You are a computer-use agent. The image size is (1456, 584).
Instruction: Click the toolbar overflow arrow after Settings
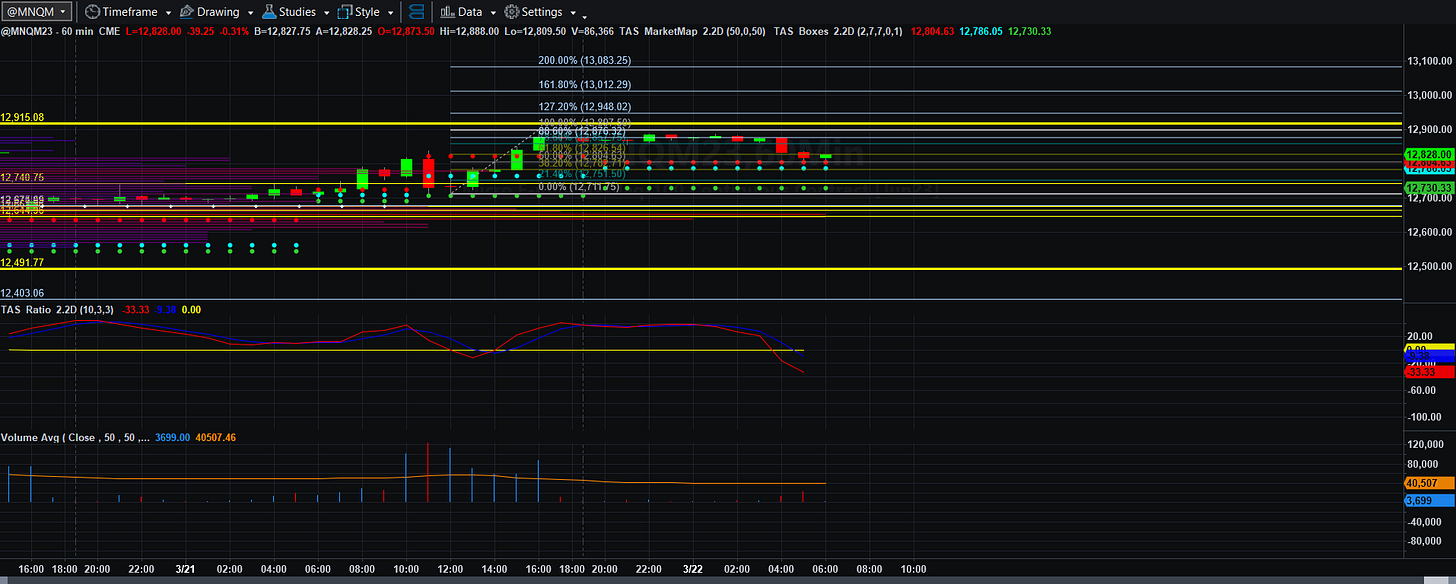[x=585, y=18]
